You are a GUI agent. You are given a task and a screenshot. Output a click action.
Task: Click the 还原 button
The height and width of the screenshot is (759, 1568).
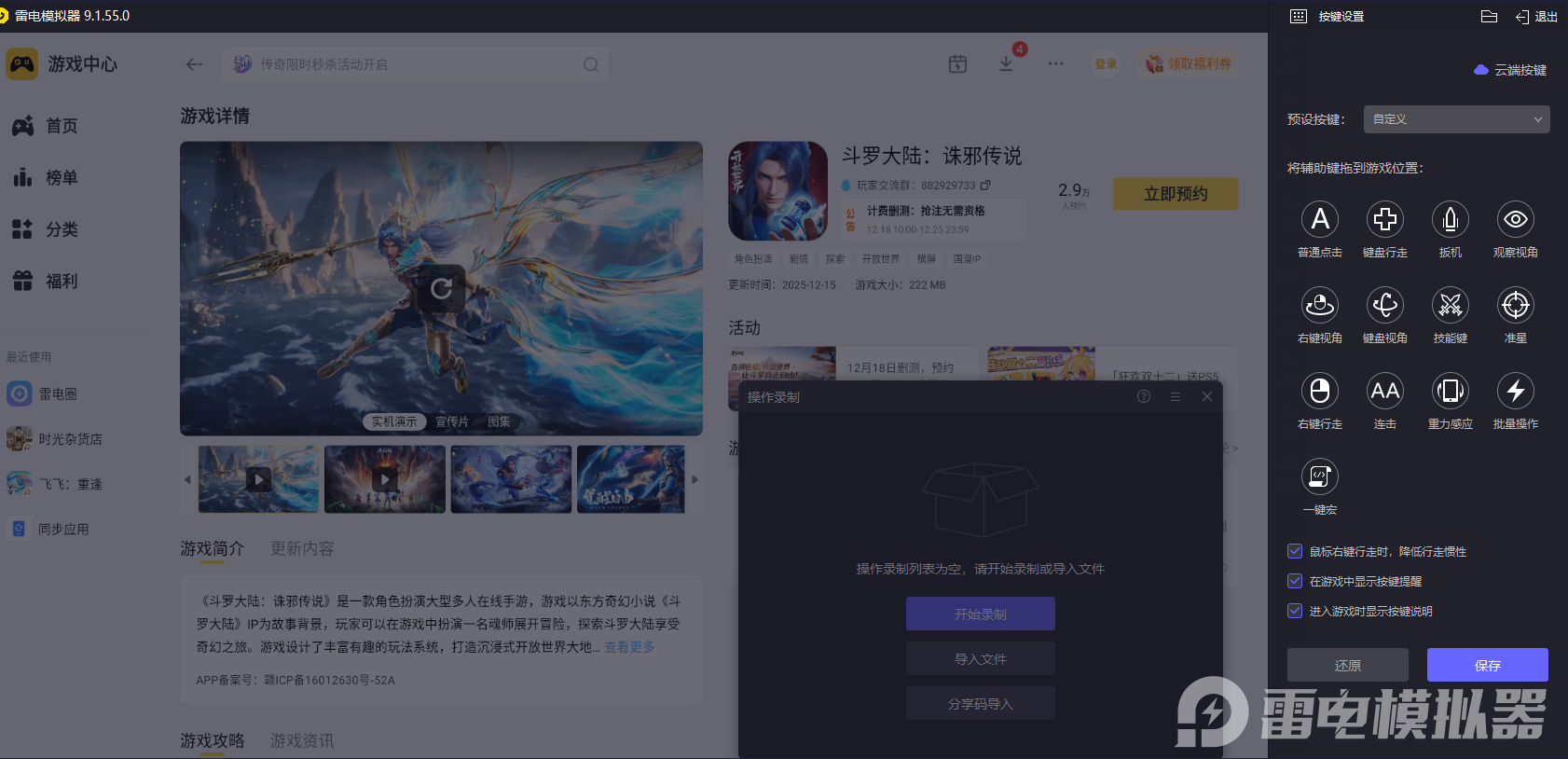click(x=1348, y=665)
